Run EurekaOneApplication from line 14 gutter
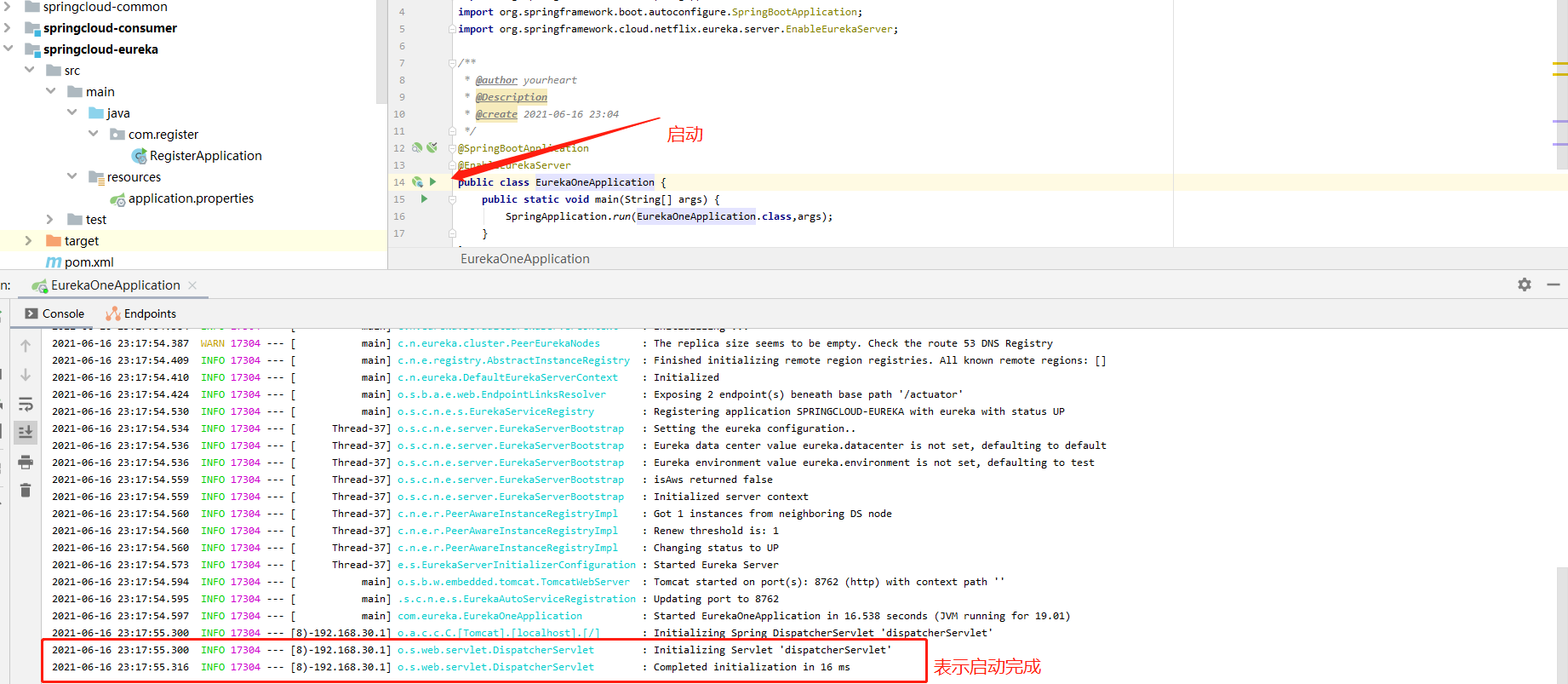The height and width of the screenshot is (684, 1568). pos(432,181)
